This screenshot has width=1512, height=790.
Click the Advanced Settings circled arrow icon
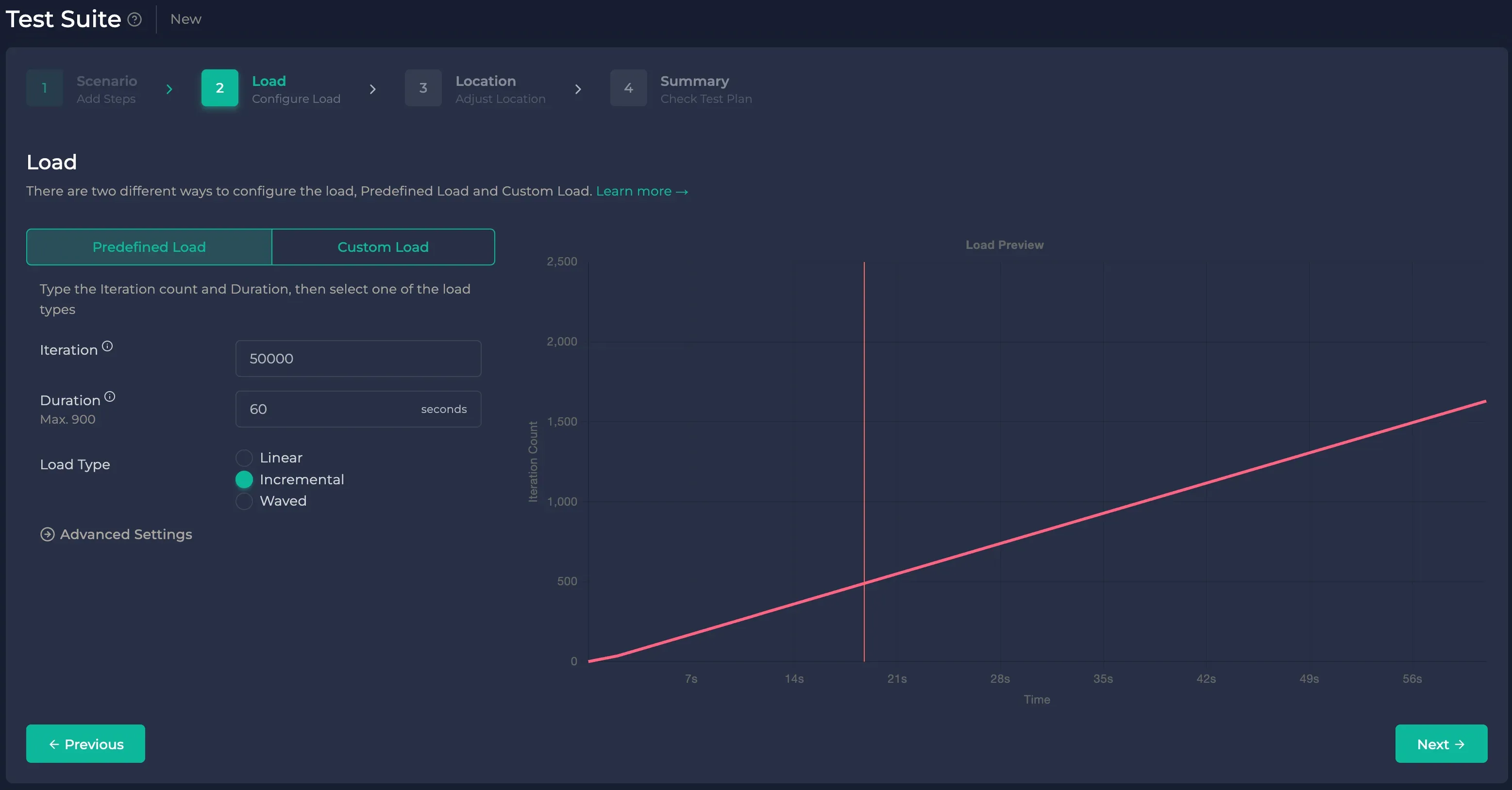[48, 534]
